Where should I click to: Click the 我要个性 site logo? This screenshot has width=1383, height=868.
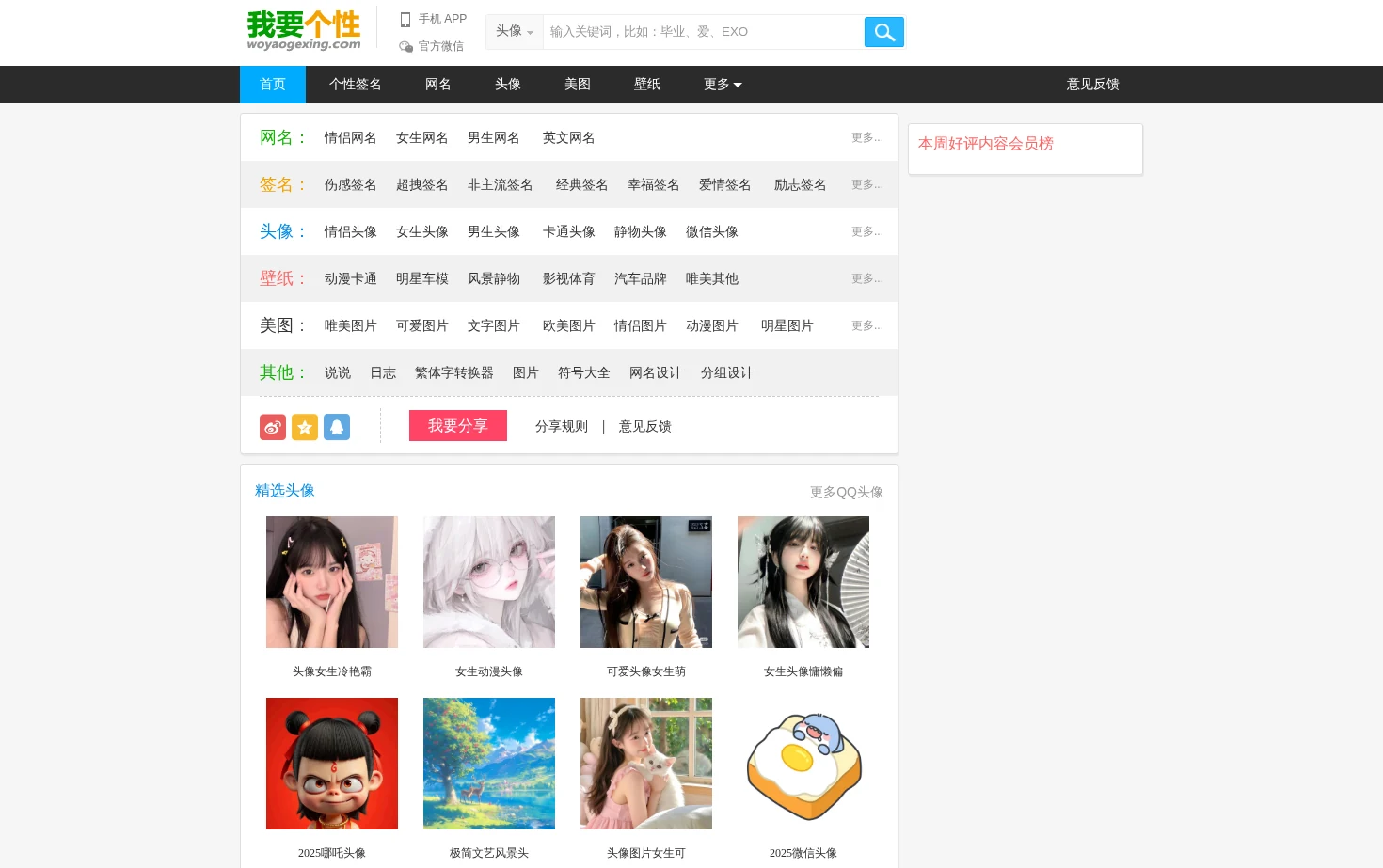pyautogui.click(x=304, y=30)
